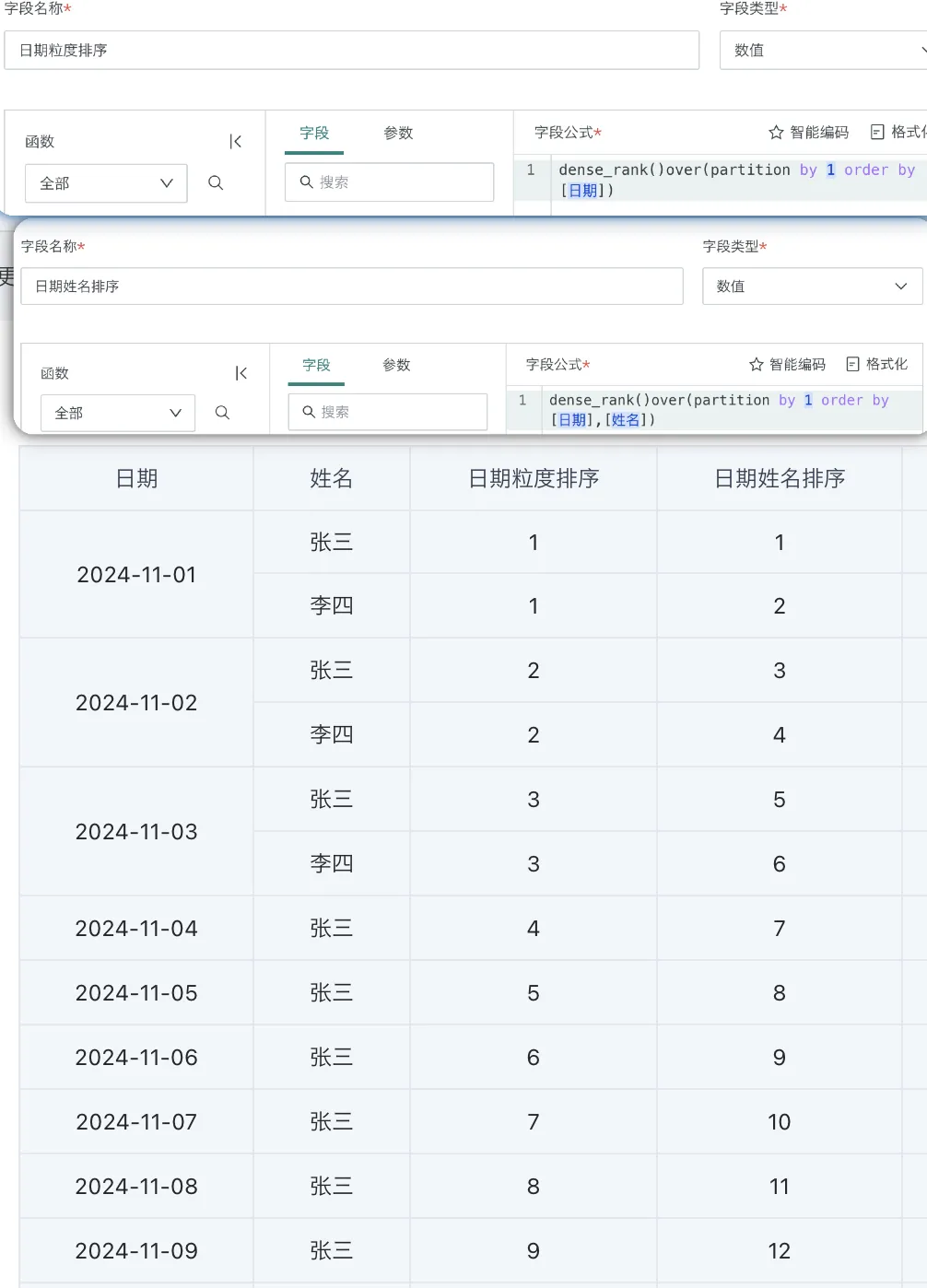Viewport: 927px width, 1288px height.
Task: Click the field name input containing 日期粒度排序
Action: (351, 51)
